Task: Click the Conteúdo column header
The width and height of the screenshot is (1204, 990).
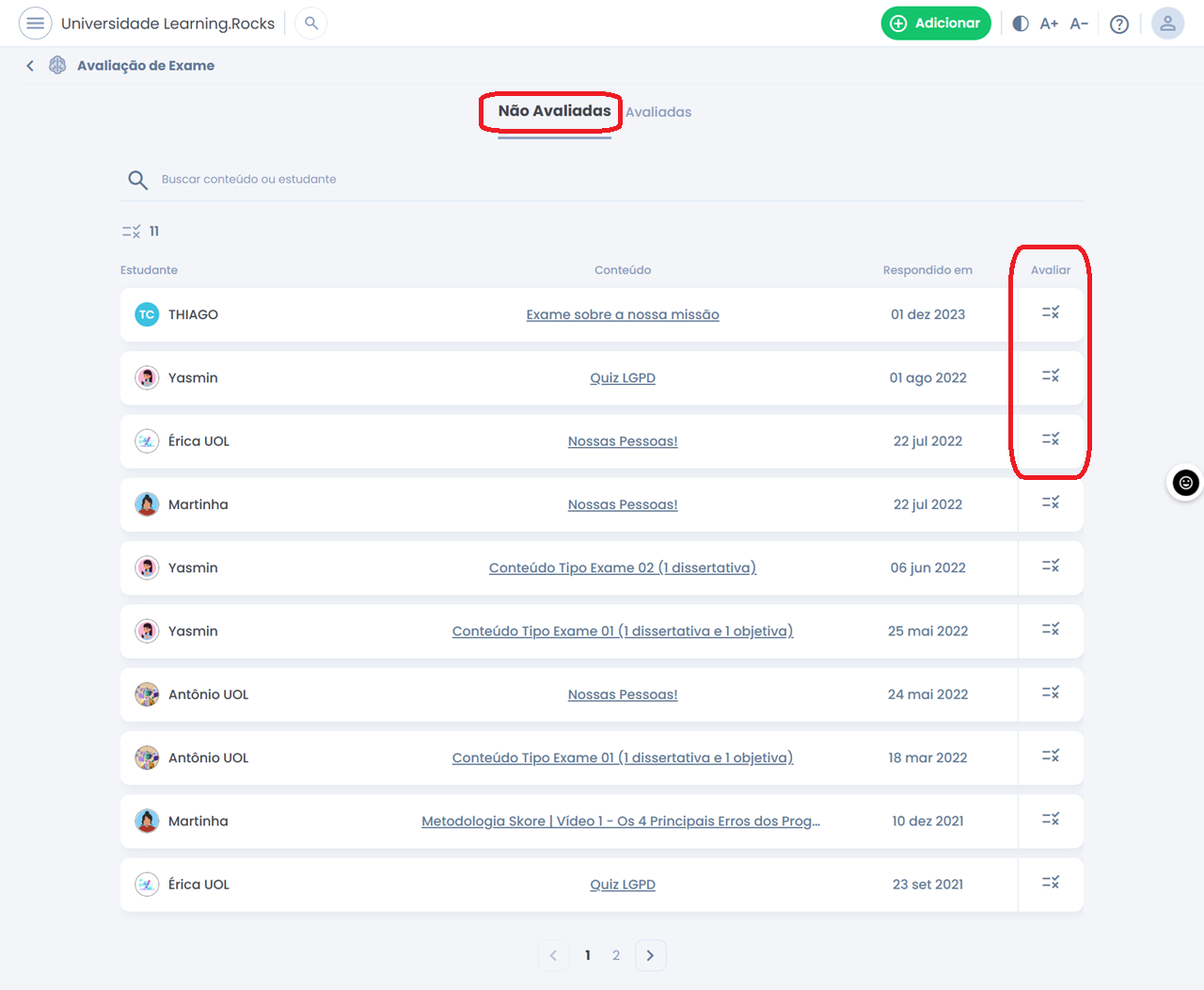Action: tap(623, 270)
